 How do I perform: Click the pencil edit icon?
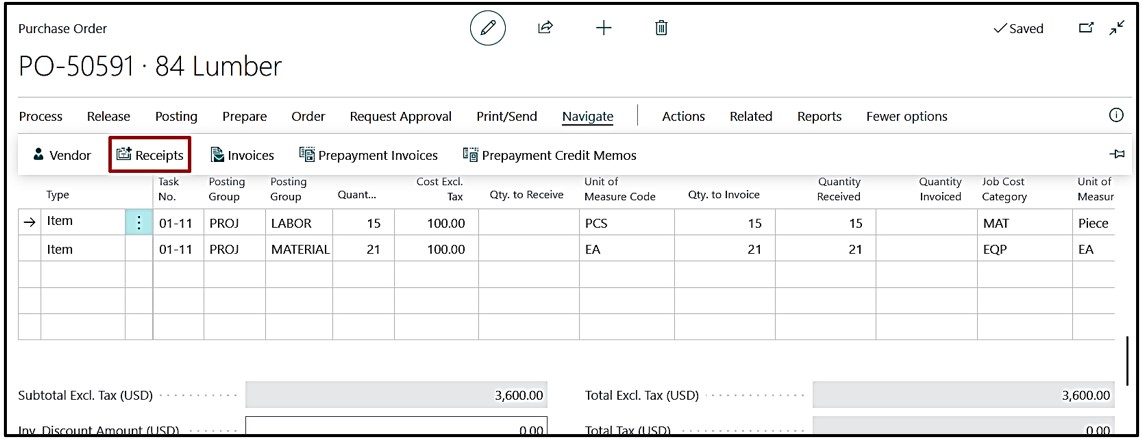(x=488, y=30)
